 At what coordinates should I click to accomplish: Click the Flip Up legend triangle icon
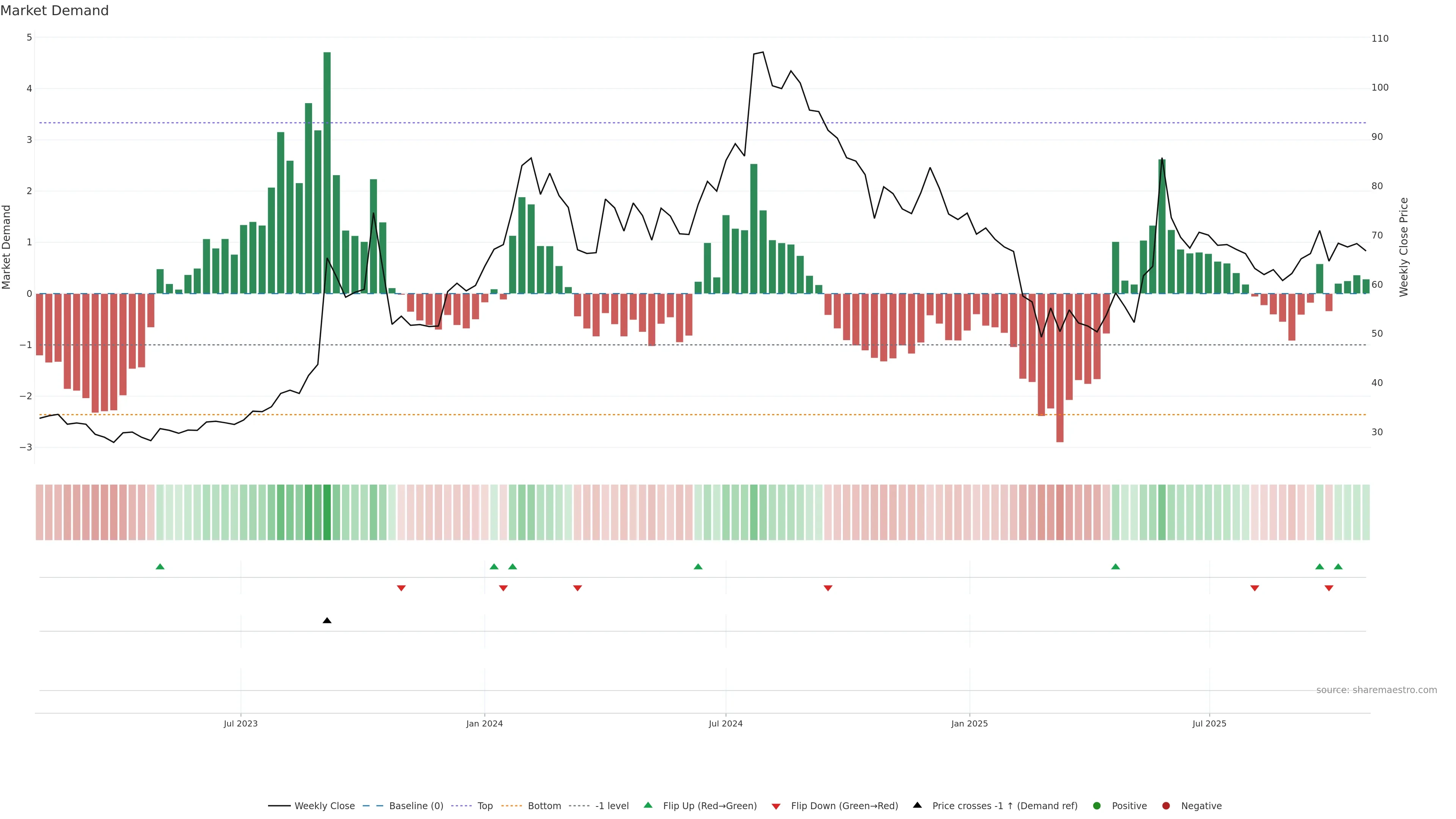(648, 805)
